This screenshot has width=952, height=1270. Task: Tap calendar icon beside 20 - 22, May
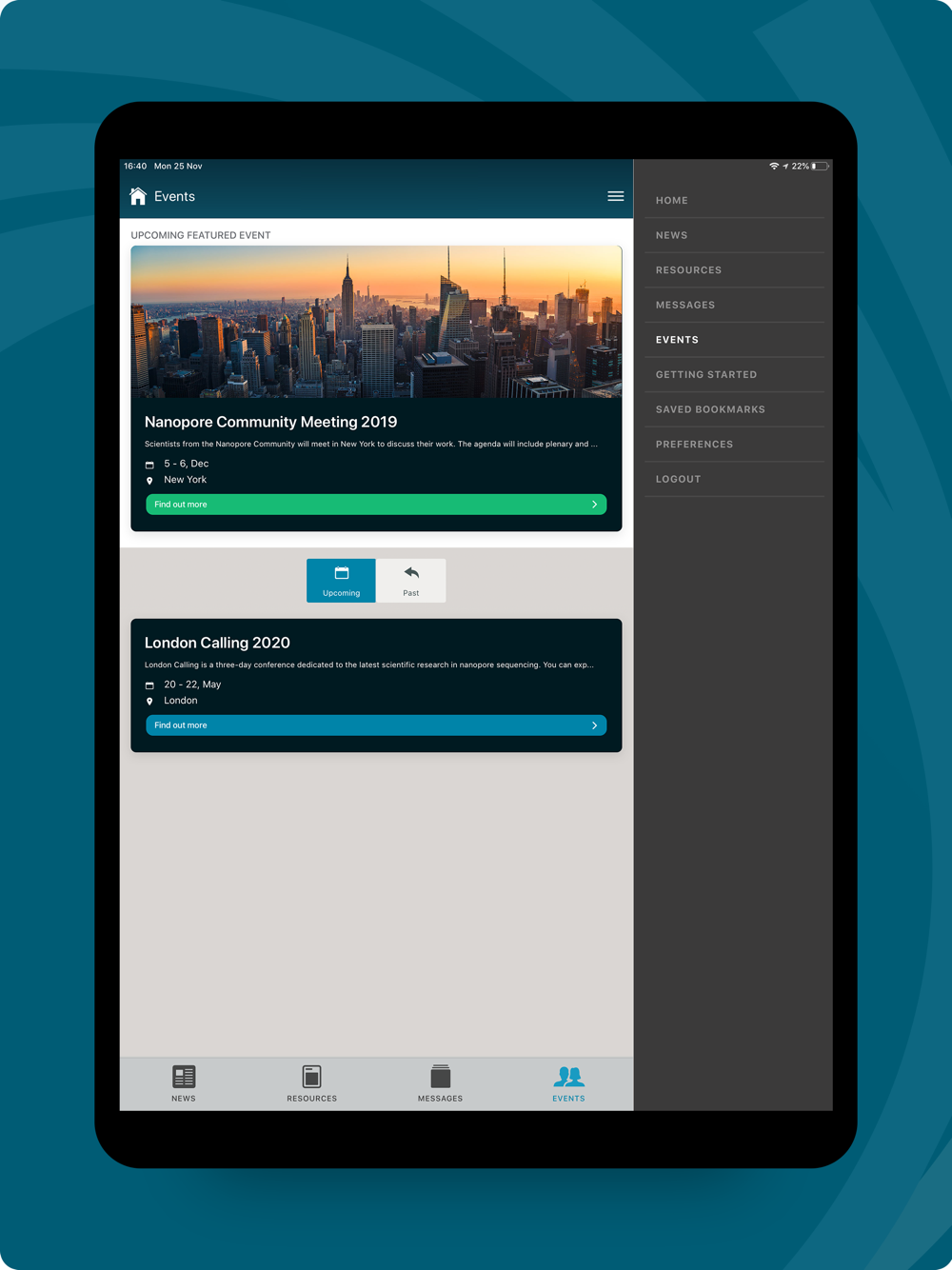(149, 685)
